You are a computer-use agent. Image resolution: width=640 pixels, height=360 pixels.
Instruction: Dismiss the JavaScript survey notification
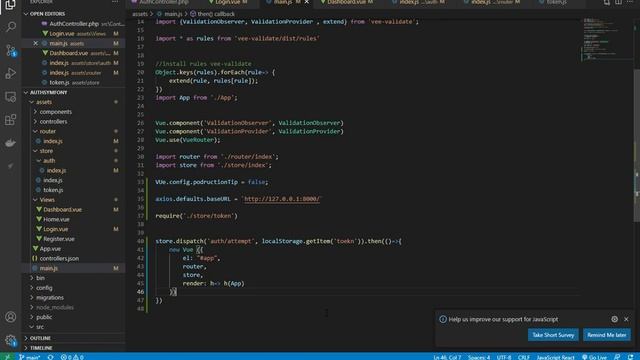(626, 319)
